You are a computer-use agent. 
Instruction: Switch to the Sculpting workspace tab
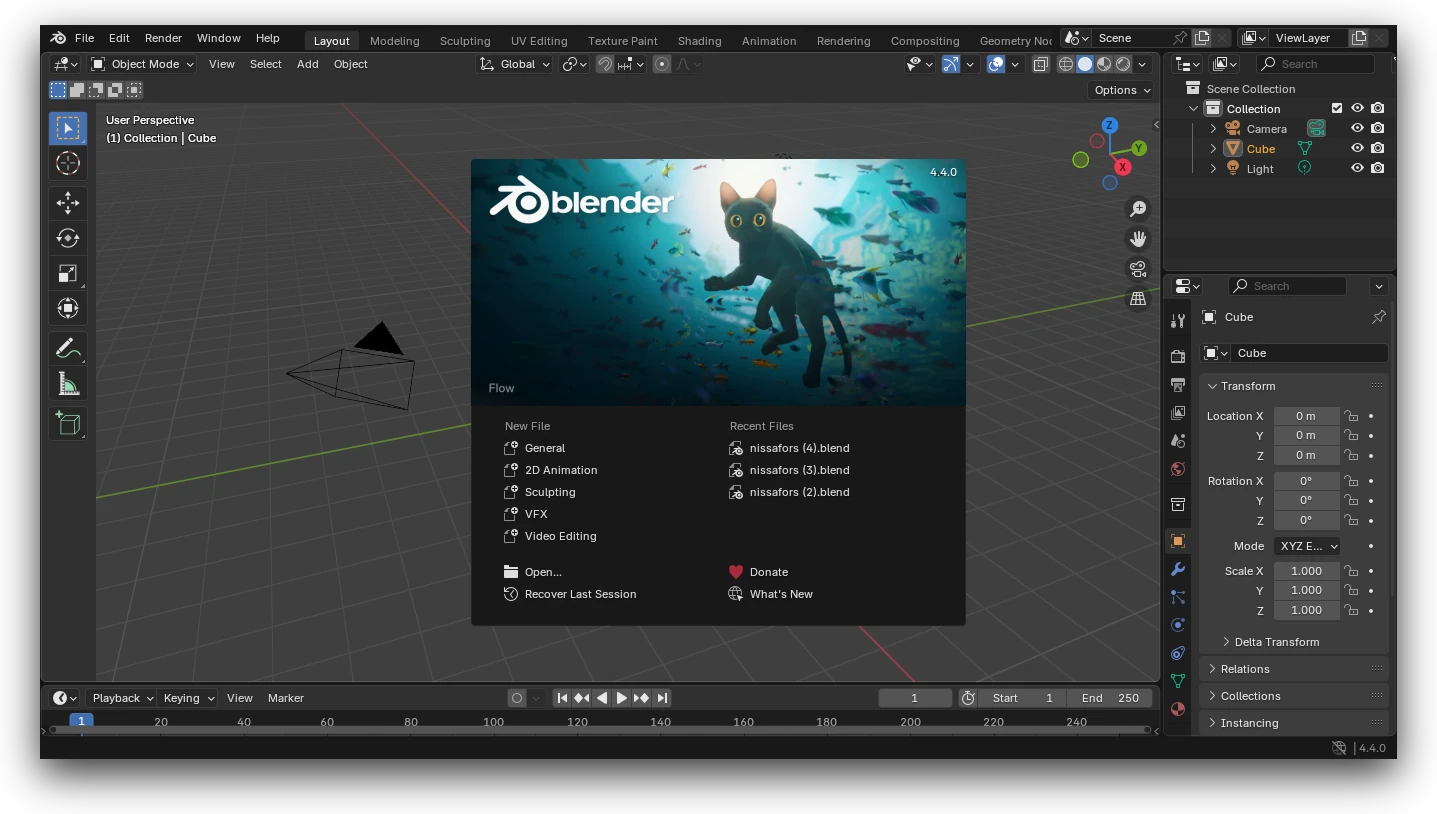[465, 41]
